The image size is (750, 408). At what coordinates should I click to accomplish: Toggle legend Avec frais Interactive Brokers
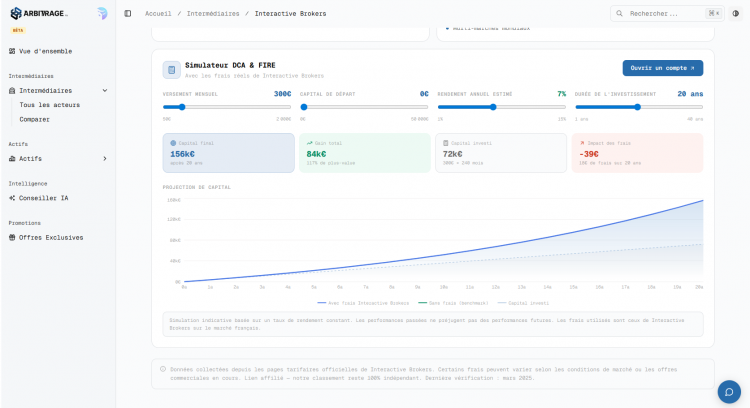coord(363,303)
